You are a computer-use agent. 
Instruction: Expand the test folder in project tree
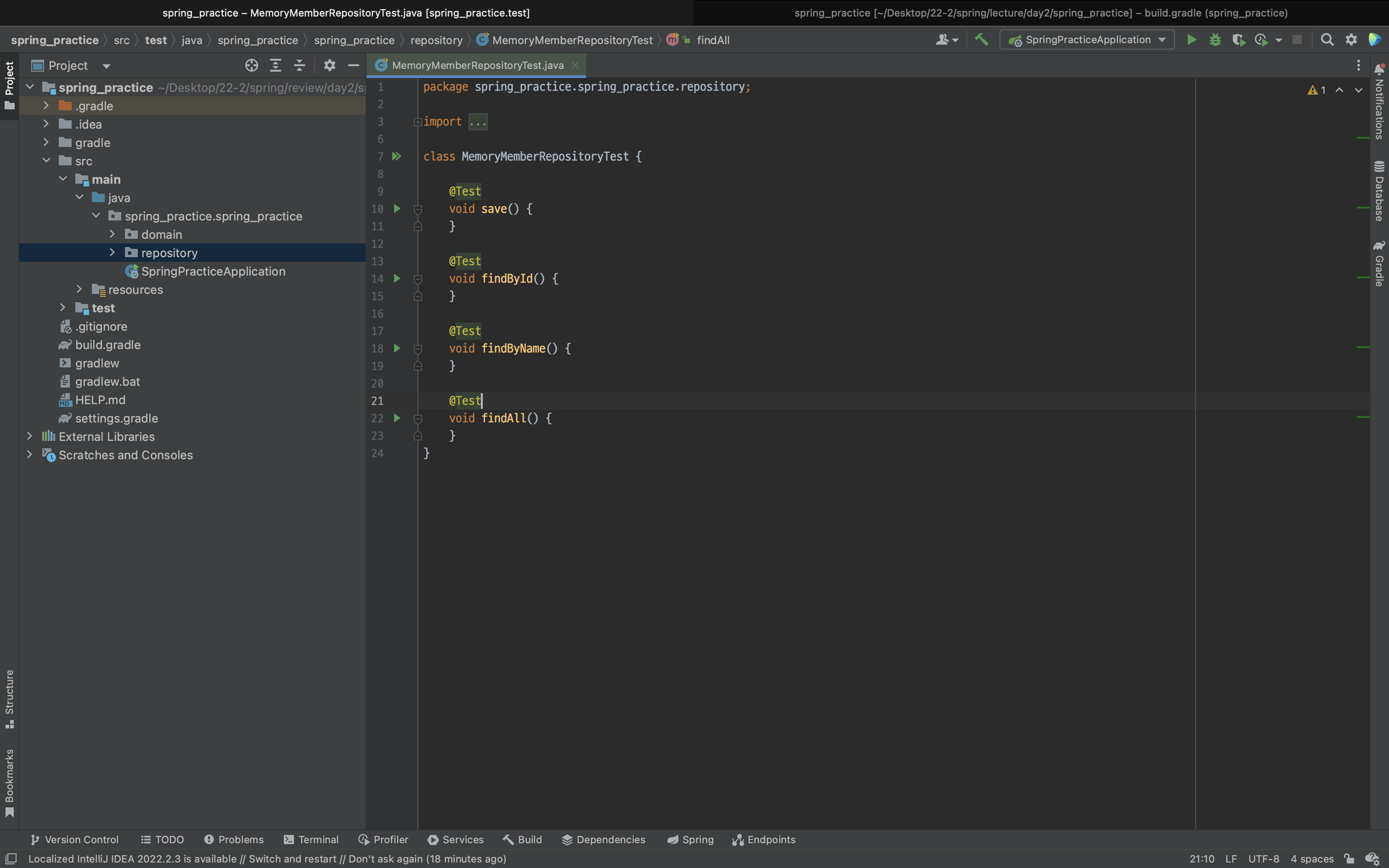click(x=62, y=308)
